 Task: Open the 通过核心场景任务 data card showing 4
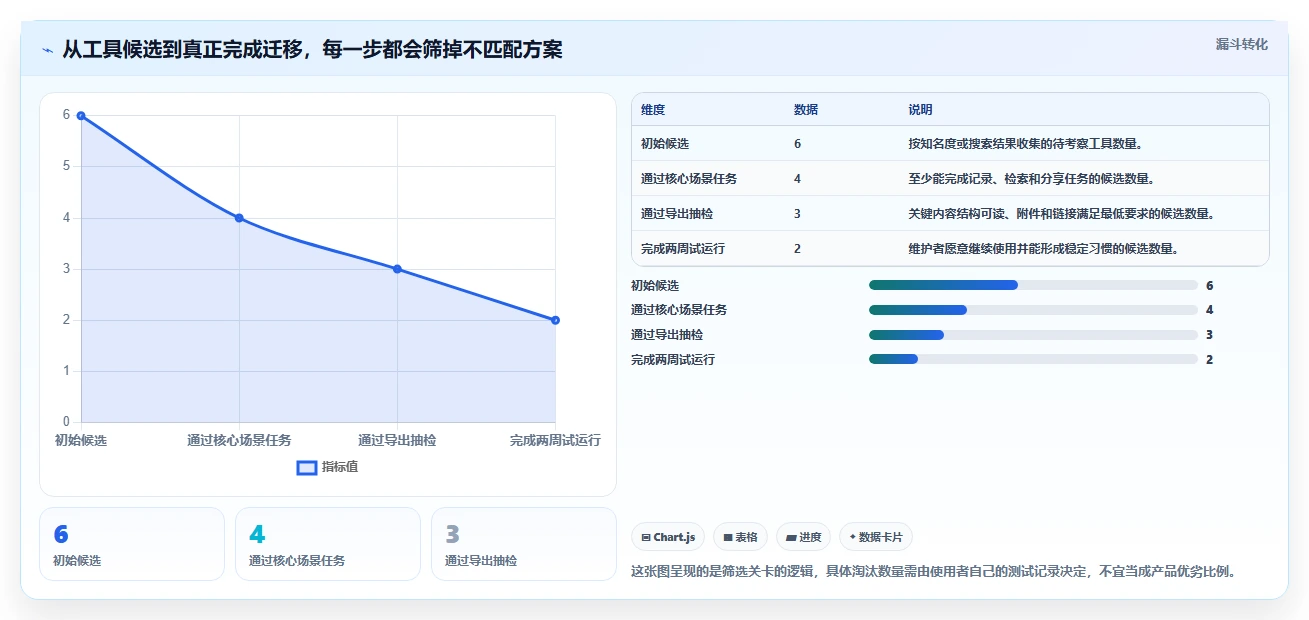(x=328, y=544)
